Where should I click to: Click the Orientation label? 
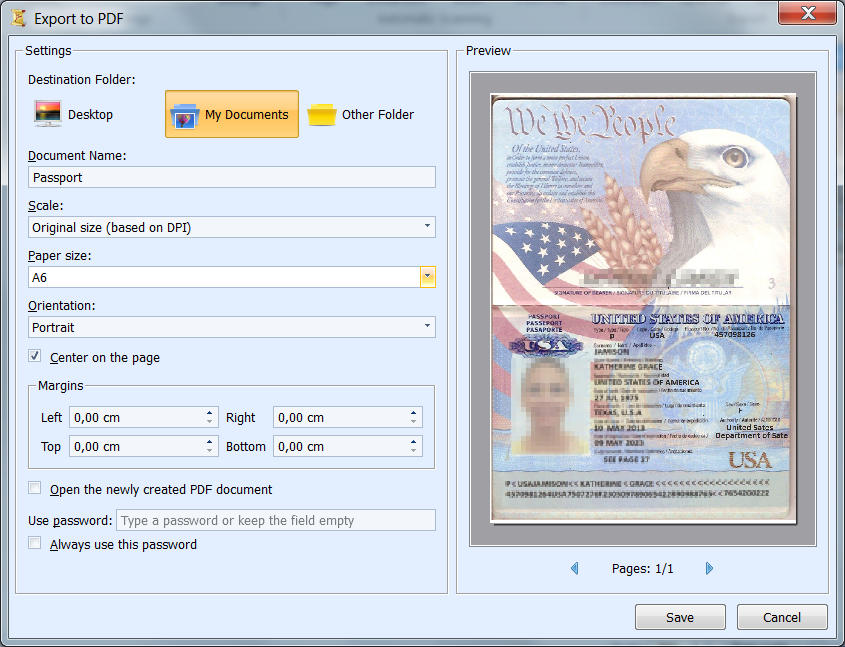pyautogui.click(x=61, y=305)
